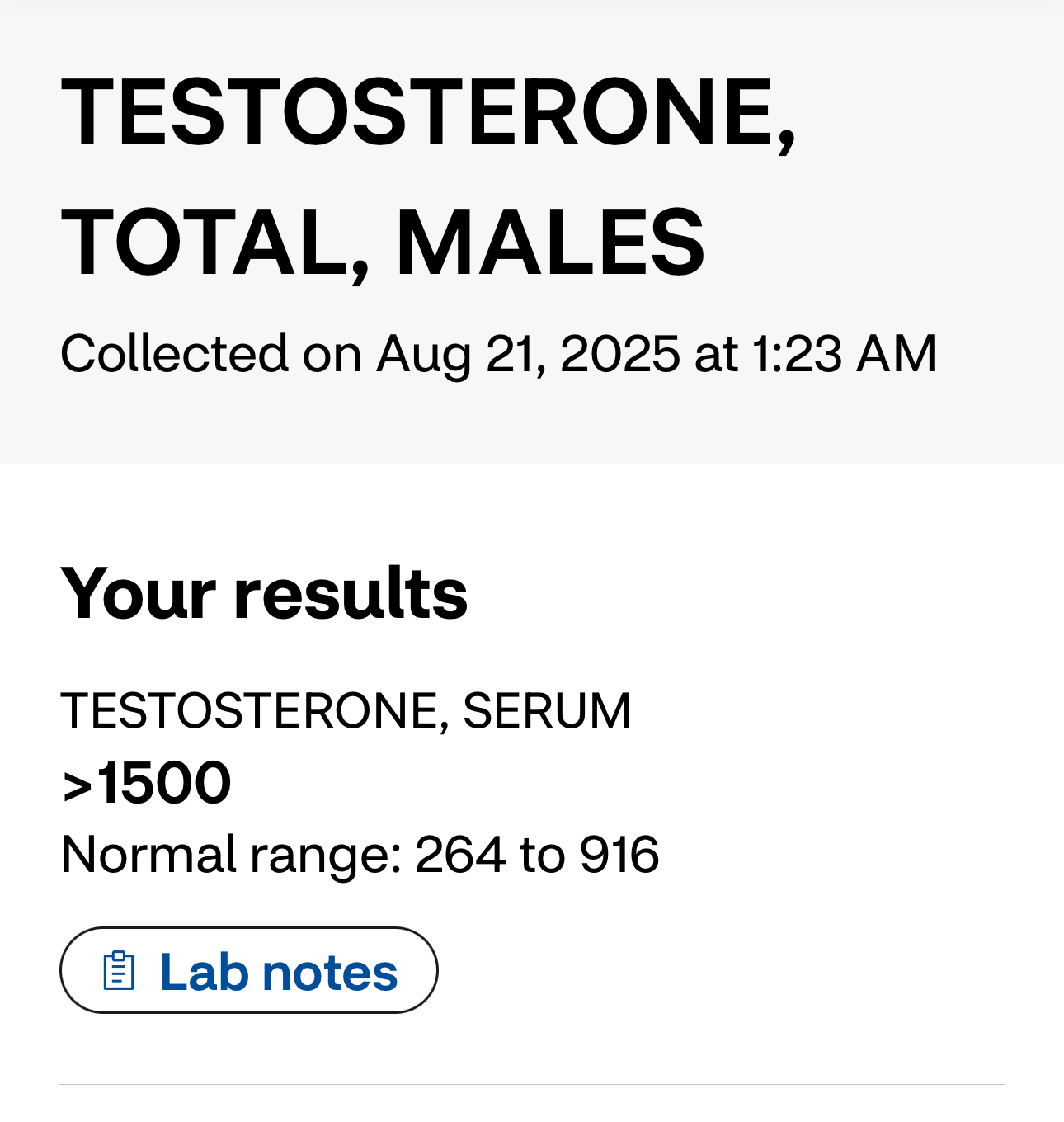The width and height of the screenshot is (1064, 1122).
Task: Select the 264 lower bound value
Action: point(459,854)
